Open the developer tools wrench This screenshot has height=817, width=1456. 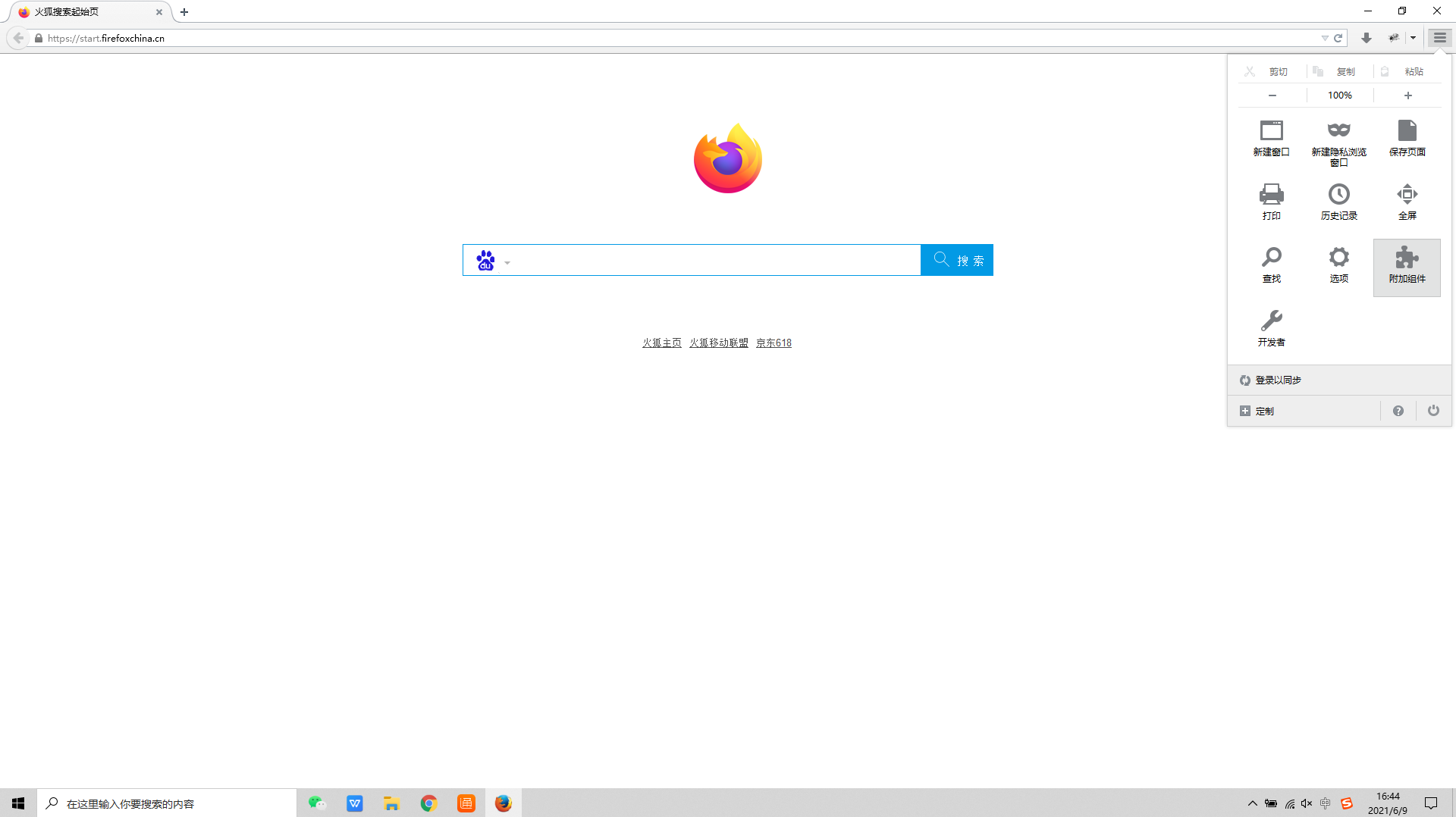[1271, 328]
